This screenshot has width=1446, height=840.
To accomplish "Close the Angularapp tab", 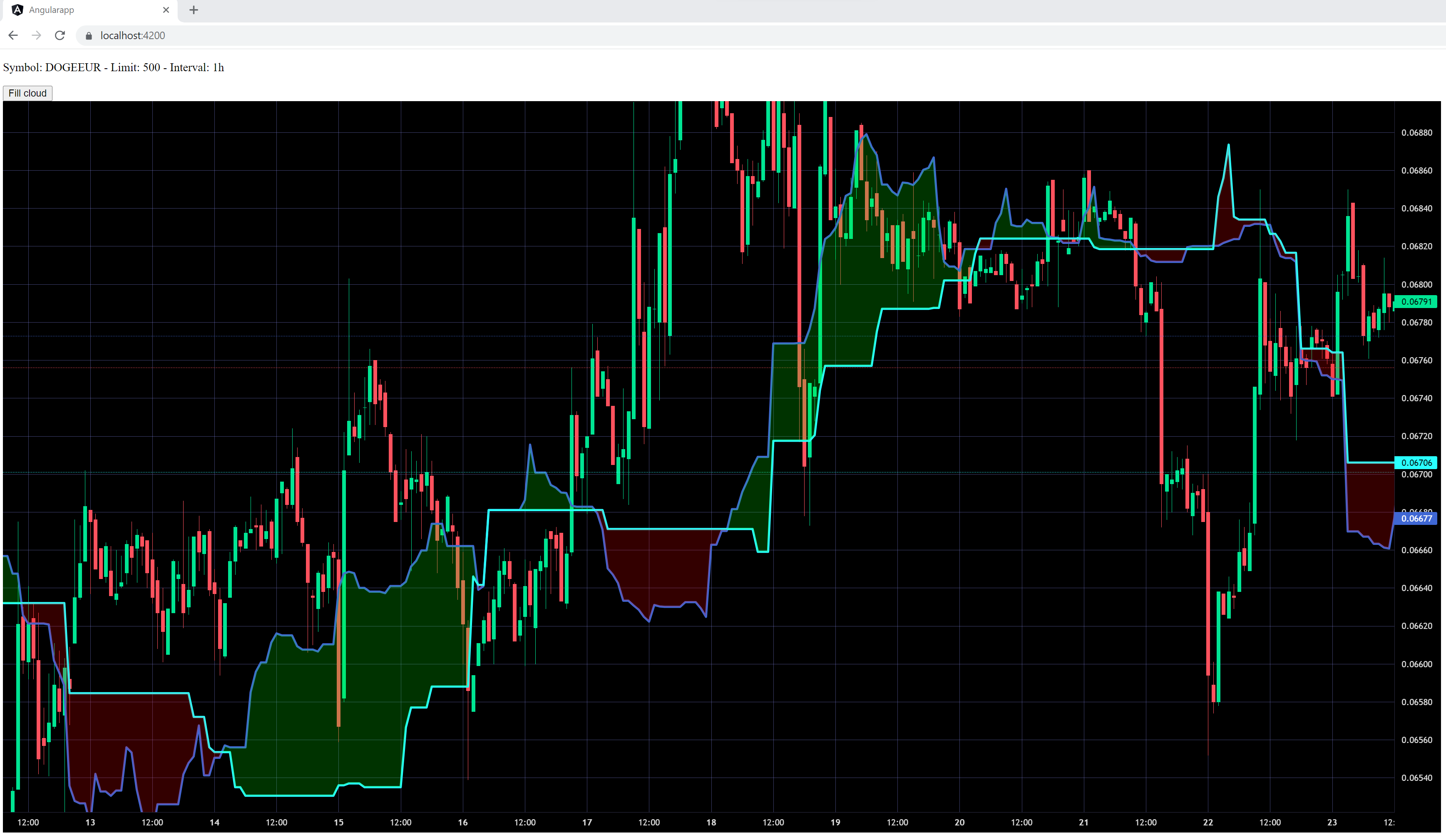I will pos(166,10).
